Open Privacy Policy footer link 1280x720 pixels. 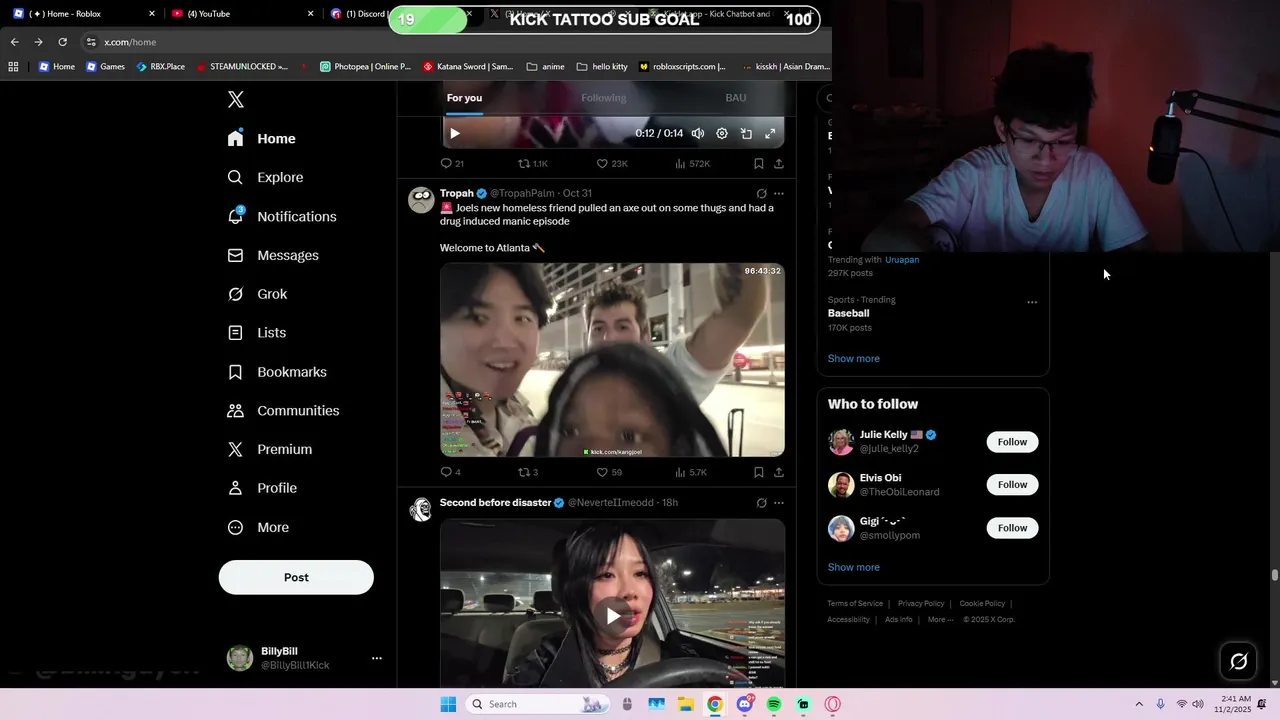(921, 604)
